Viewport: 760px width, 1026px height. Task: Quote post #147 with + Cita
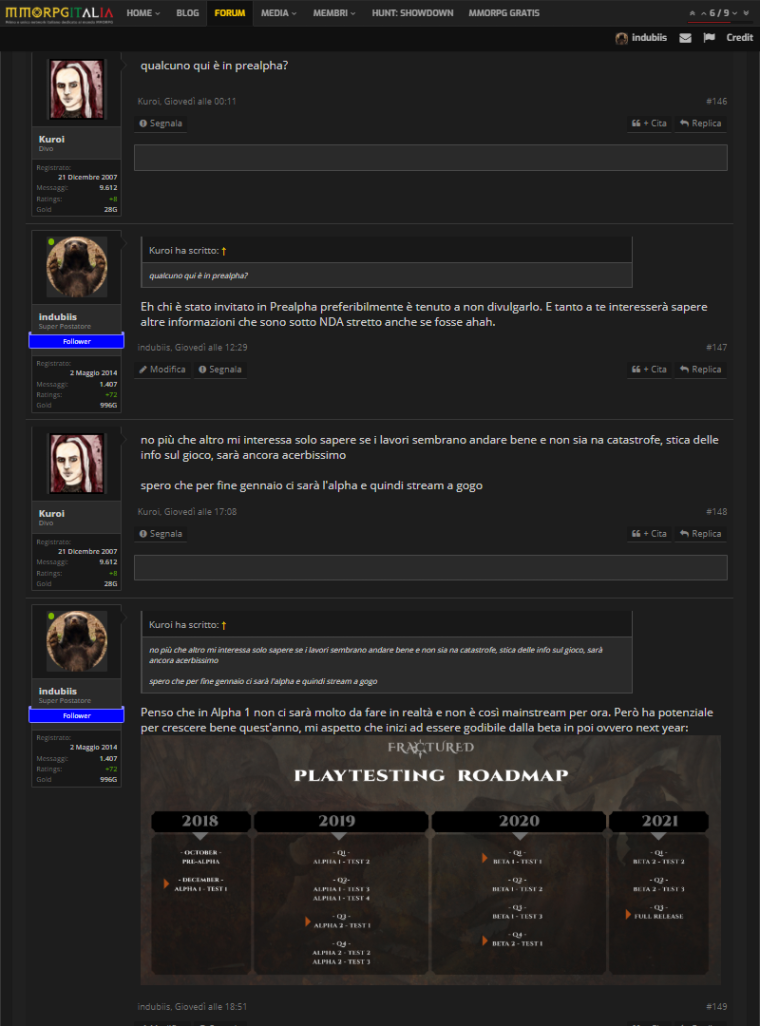649,369
